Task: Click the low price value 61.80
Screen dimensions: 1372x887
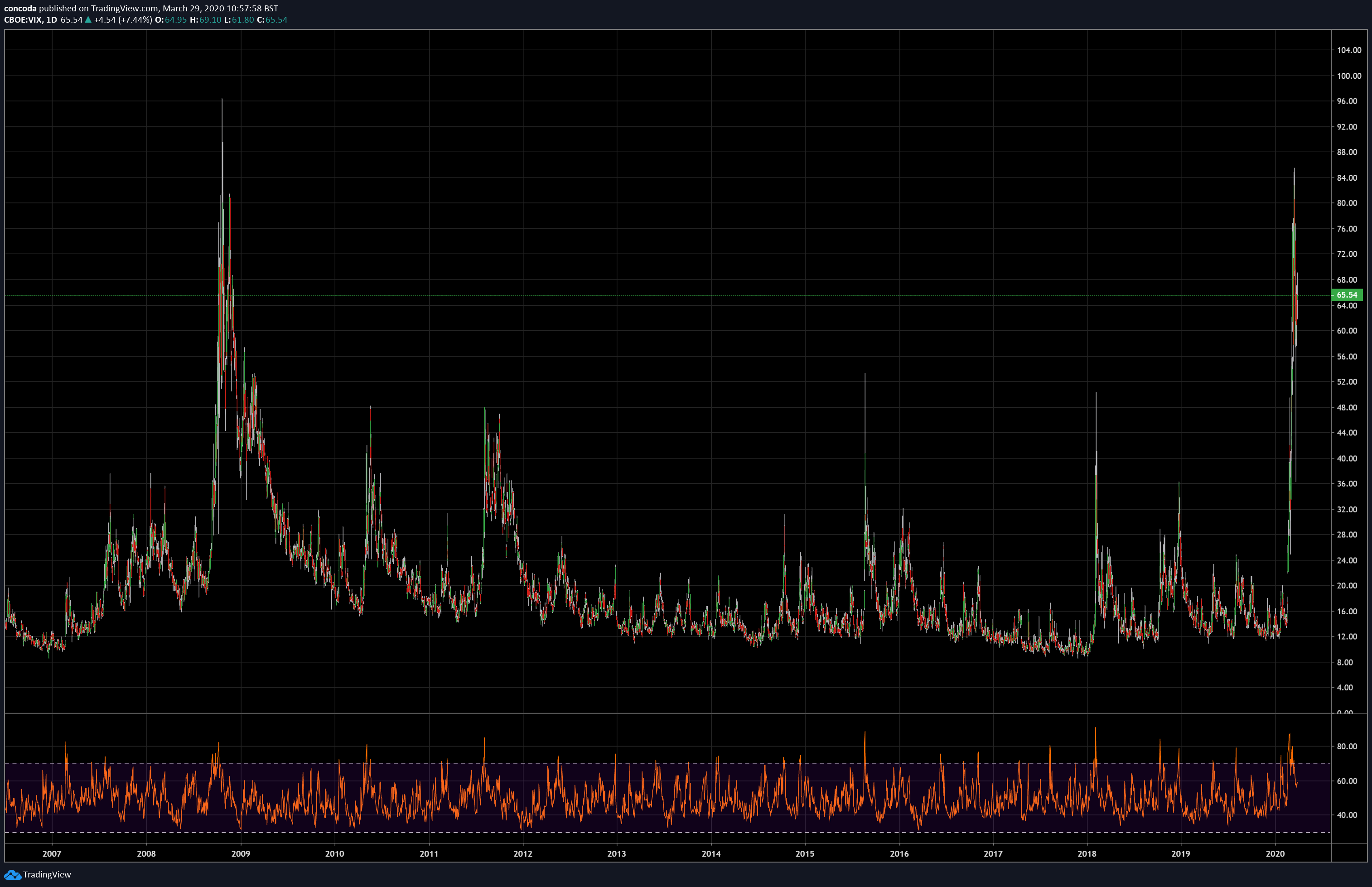Action: click(x=242, y=20)
